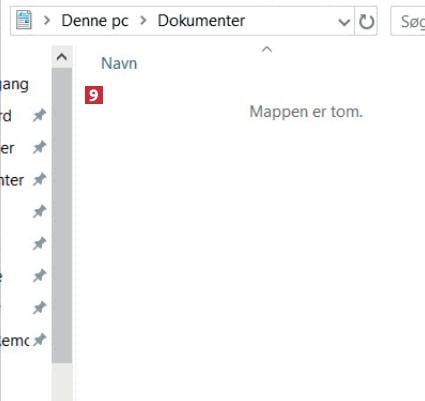Screen dimensions: 425x401
Task: Open the sidebar entry showing "emc"
Action: tap(15, 340)
